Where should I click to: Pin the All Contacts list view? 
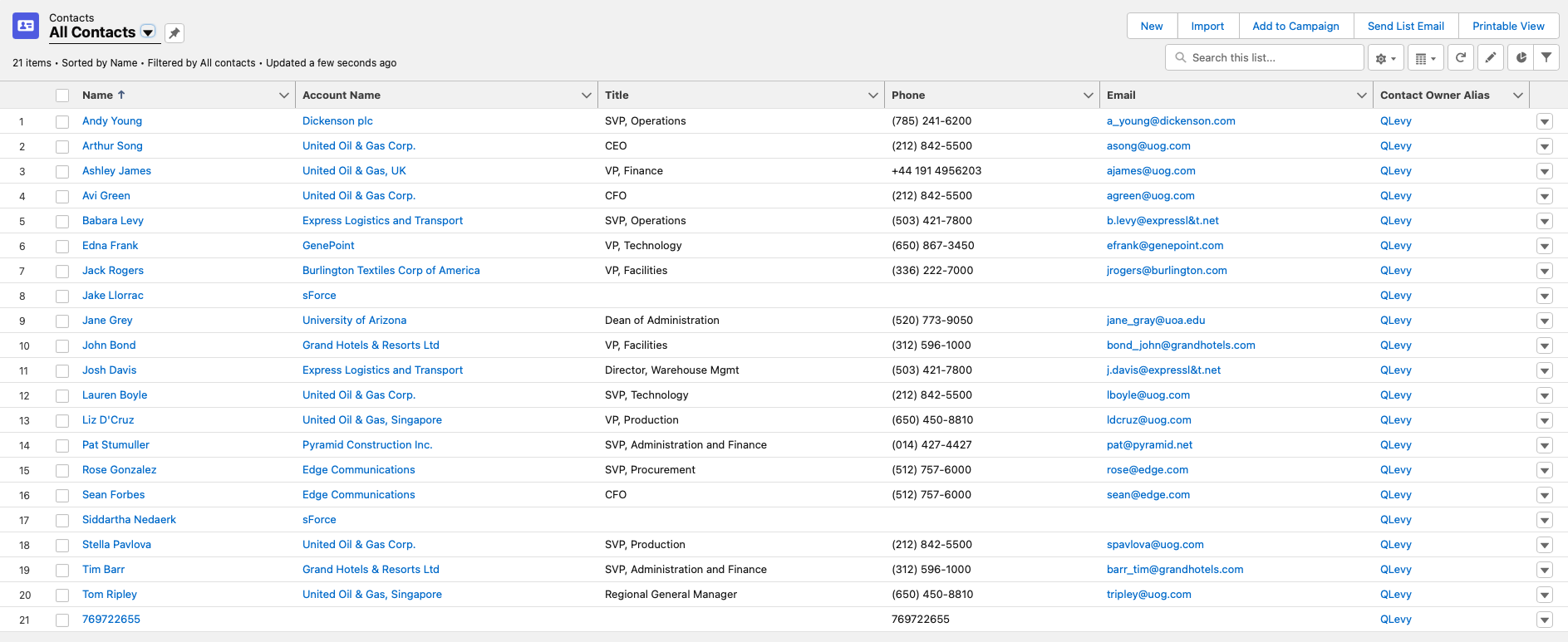coord(174,33)
